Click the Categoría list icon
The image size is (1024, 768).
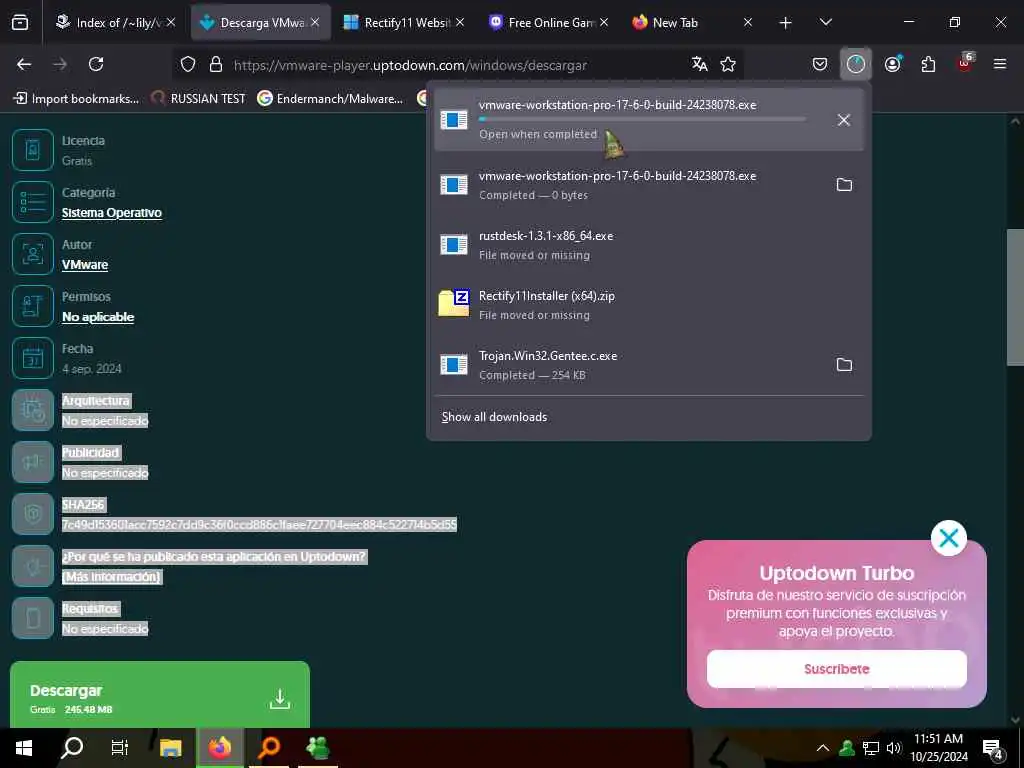pos(33,202)
